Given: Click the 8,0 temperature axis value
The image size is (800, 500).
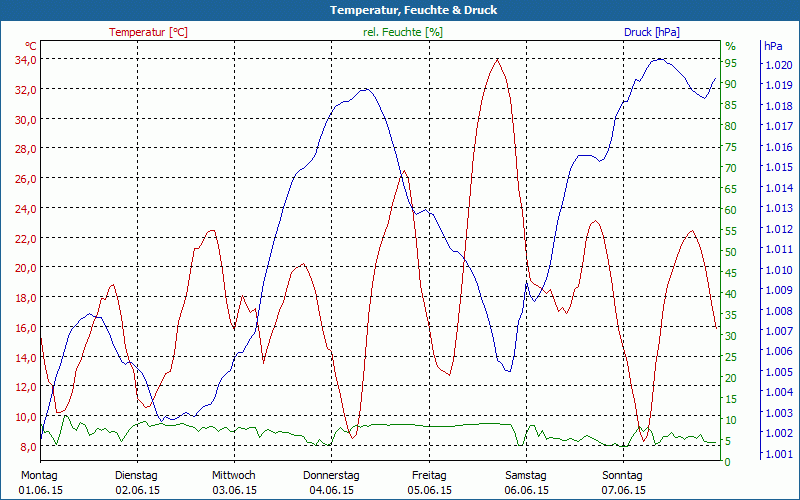Looking at the screenshot, I should point(27,447).
